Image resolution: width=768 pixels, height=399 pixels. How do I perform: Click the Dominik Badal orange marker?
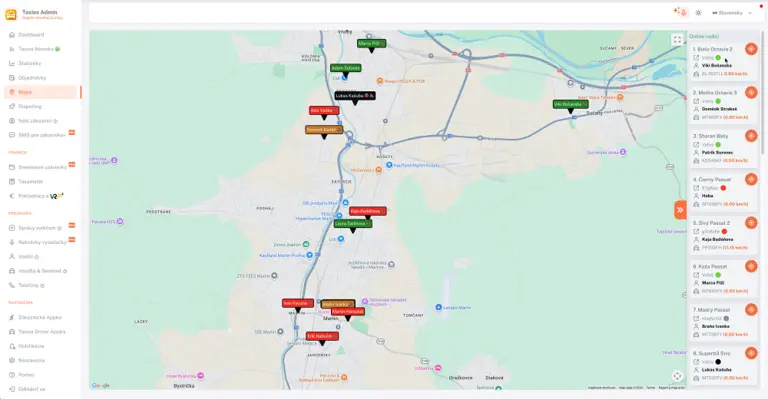(x=324, y=130)
